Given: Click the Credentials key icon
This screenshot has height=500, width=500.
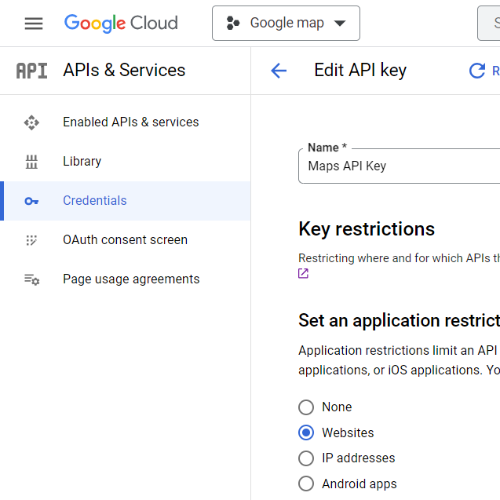Looking at the screenshot, I should point(32,201).
